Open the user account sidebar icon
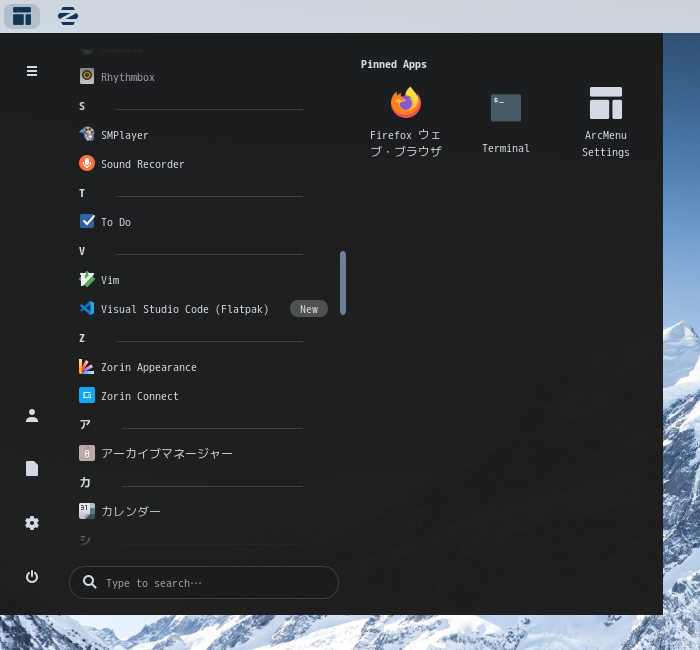Screen dimensions: 700x650 pos(32,416)
